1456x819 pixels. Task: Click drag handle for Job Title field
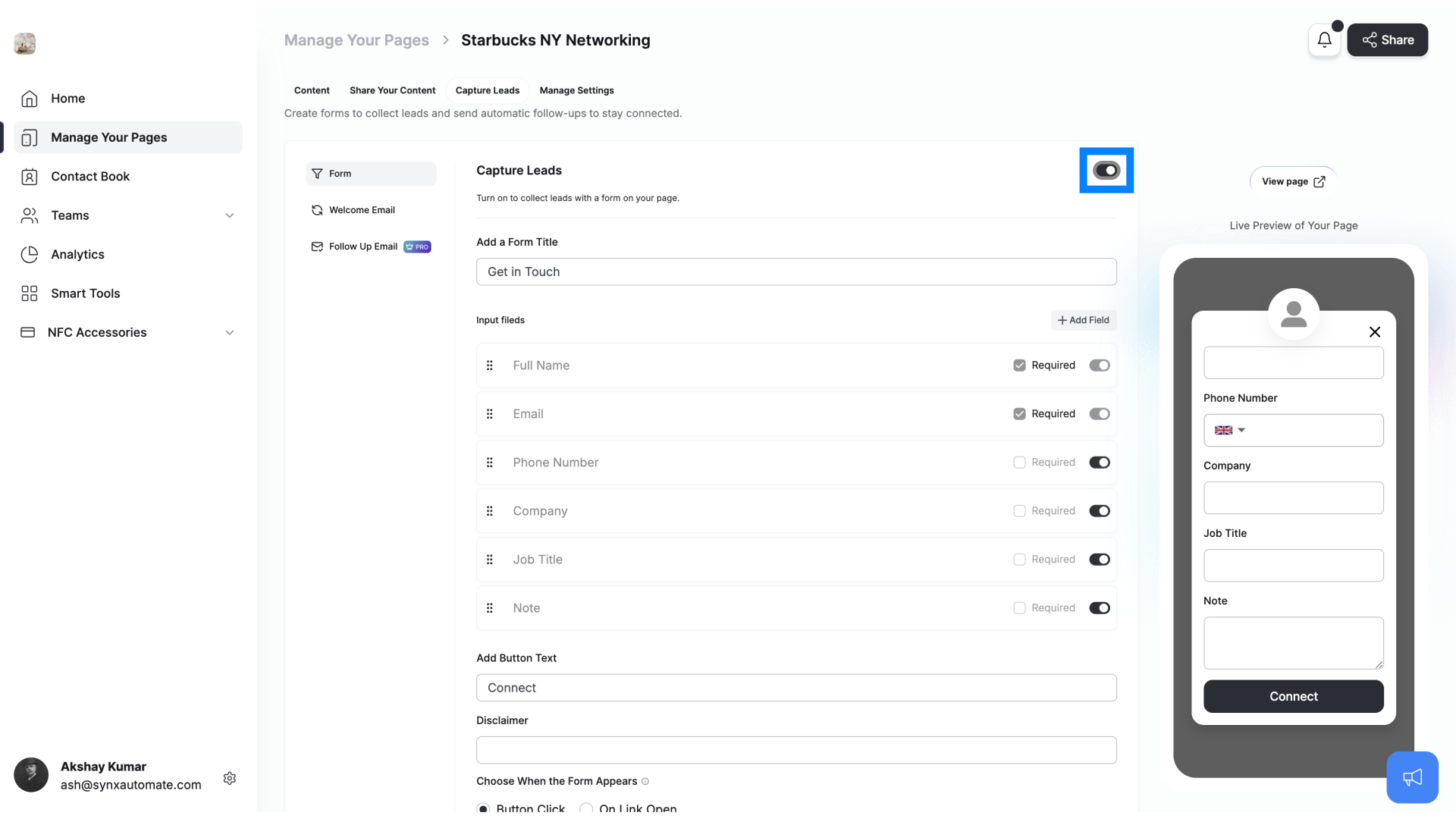tap(490, 560)
